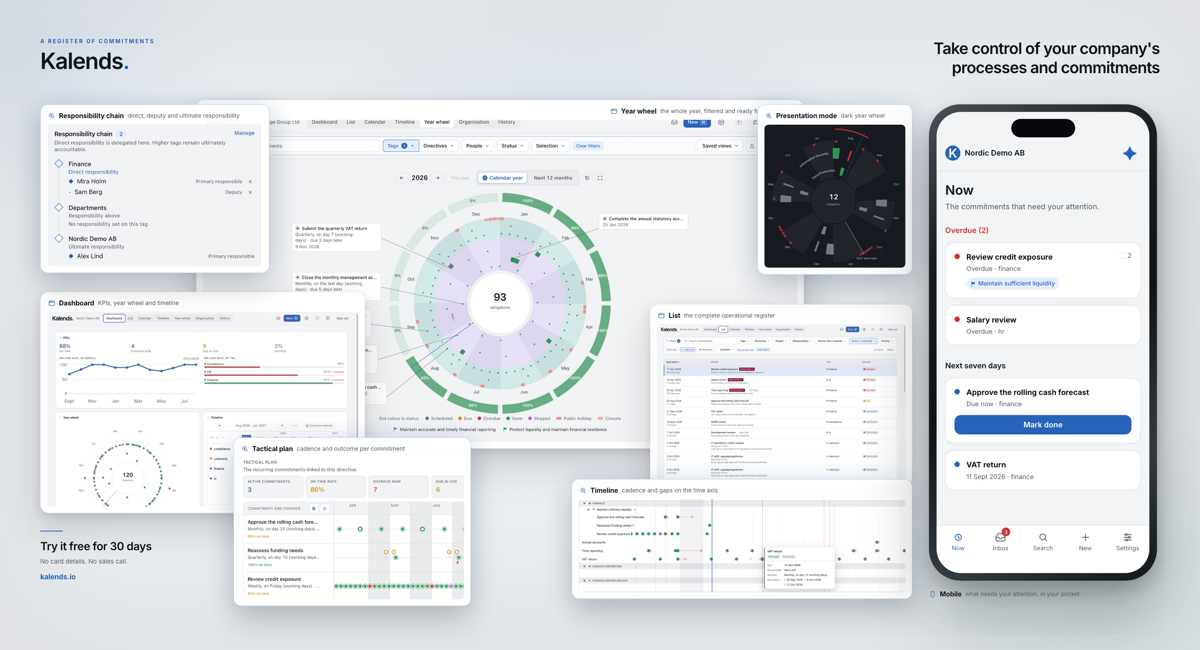Open the People filter dropdown
1200x650 pixels.
[x=478, y=146]
